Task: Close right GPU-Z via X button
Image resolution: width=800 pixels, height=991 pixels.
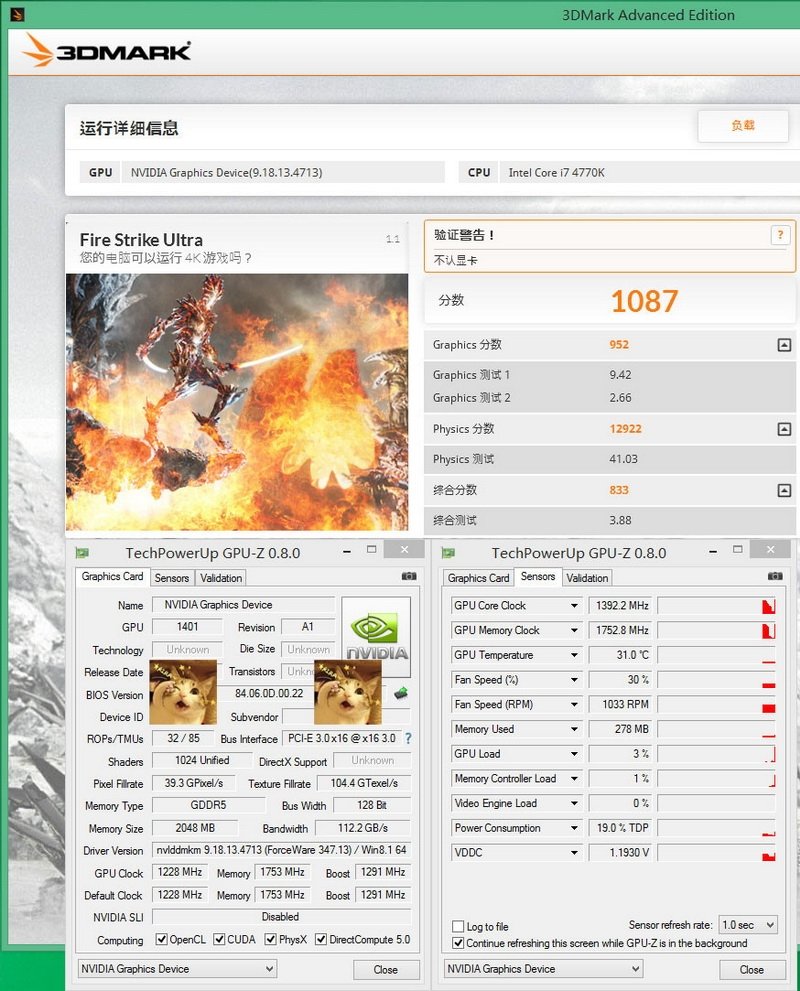Action: pos(770,550)
